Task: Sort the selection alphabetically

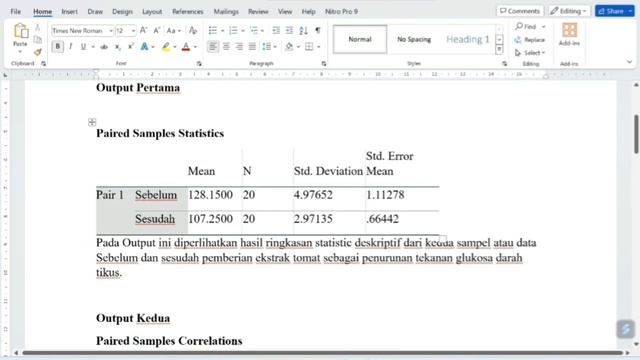Action: tap(303, 31)
